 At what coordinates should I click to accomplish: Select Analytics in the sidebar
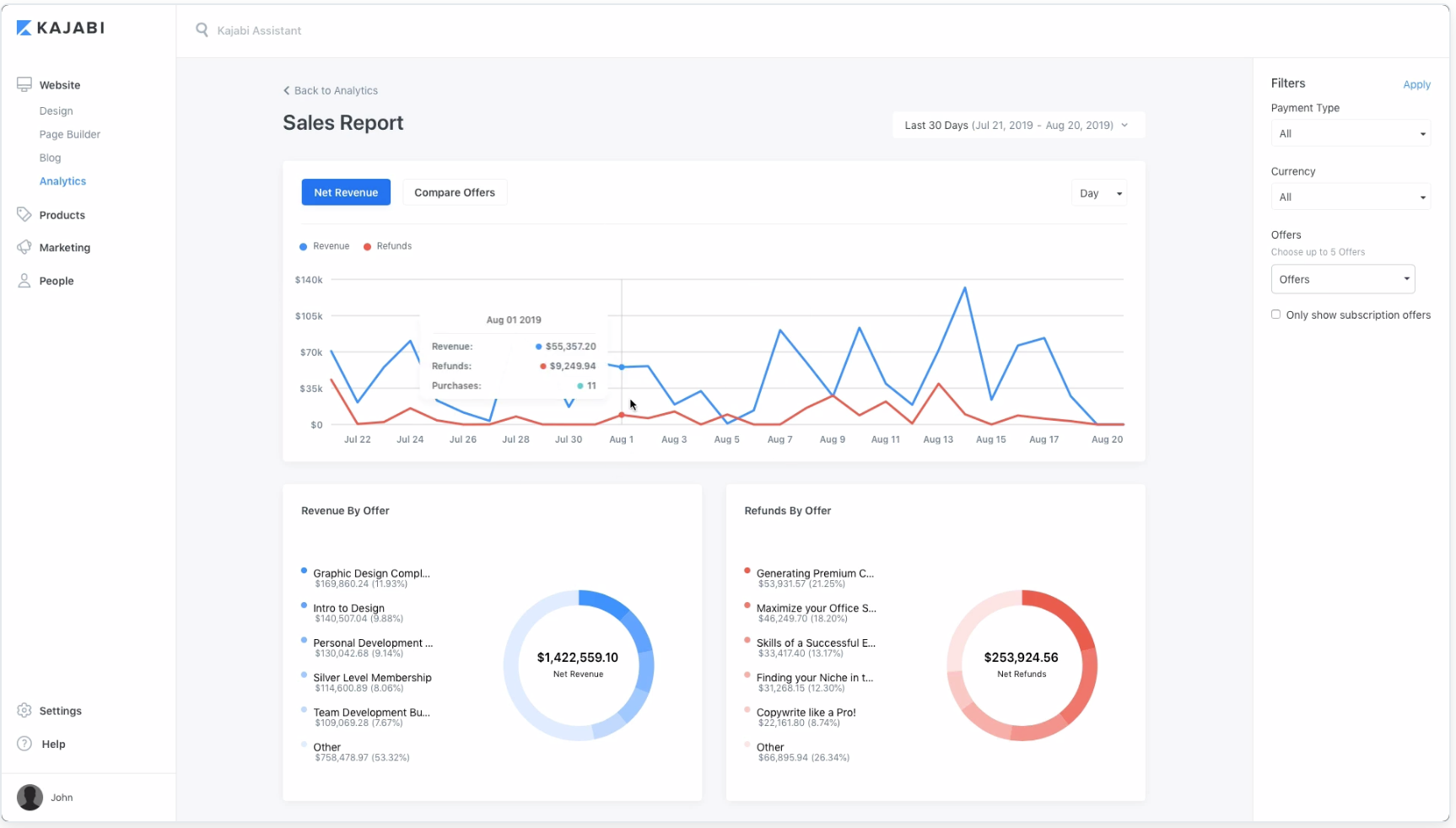62,180
